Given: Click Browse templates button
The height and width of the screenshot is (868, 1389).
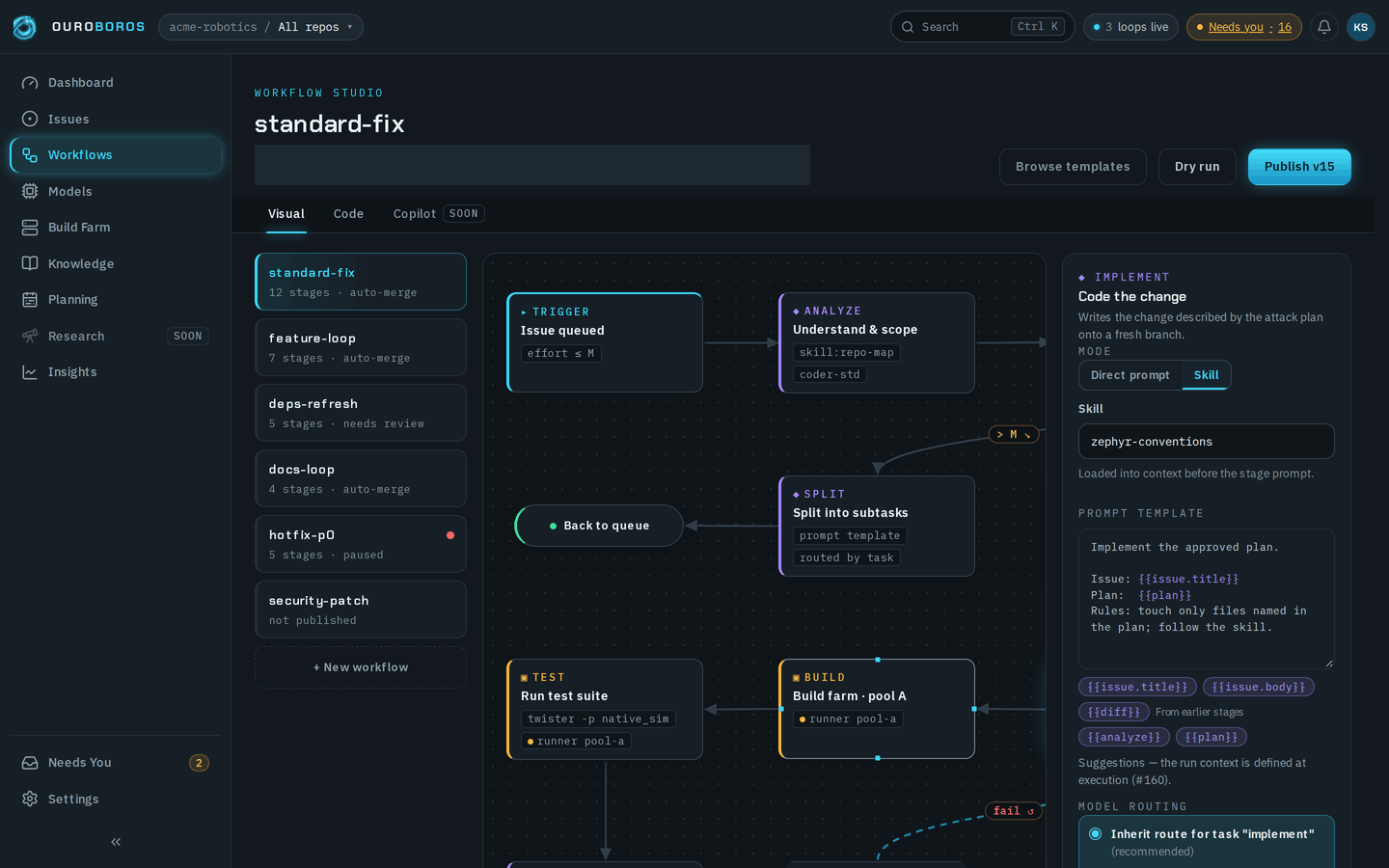Looking at the screenshot, I should 1073,167.
